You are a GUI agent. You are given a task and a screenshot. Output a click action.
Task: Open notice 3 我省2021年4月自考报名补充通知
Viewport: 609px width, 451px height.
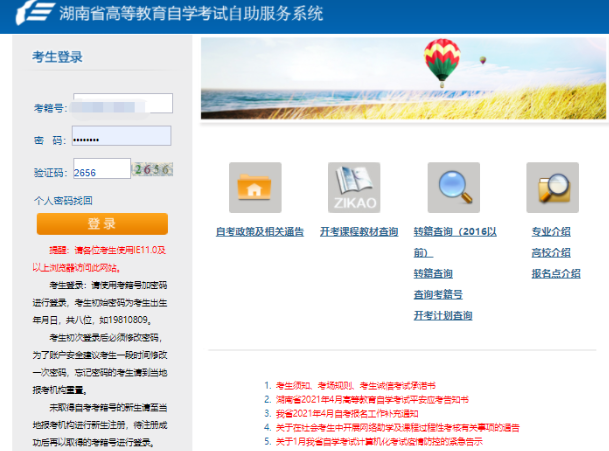[347, 414]
